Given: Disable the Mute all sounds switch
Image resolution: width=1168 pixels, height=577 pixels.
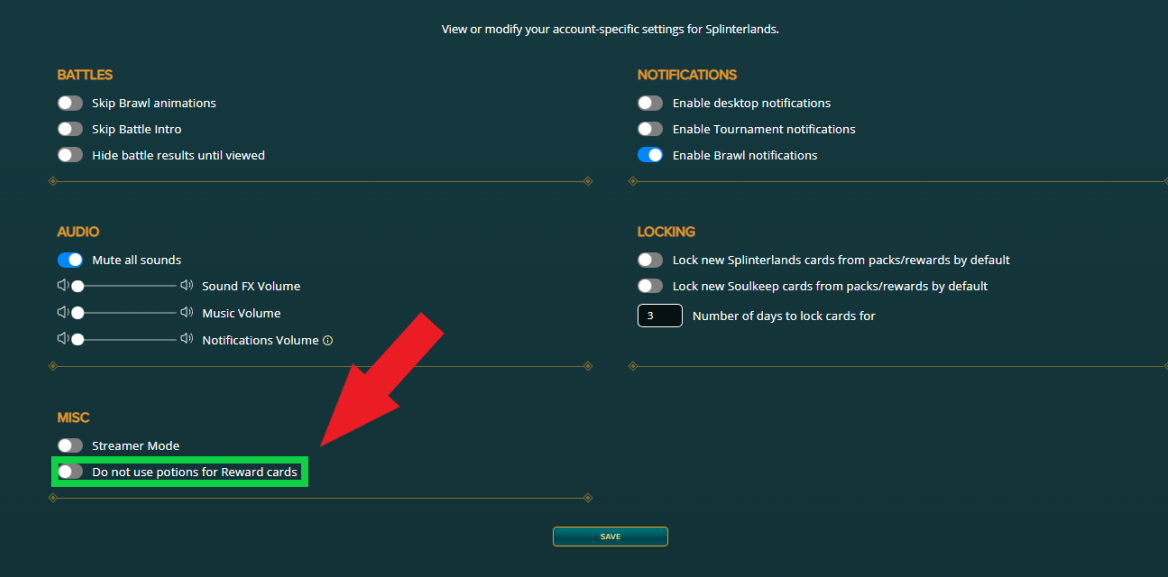Looking at the screenshot, I should tap(70, 260).
